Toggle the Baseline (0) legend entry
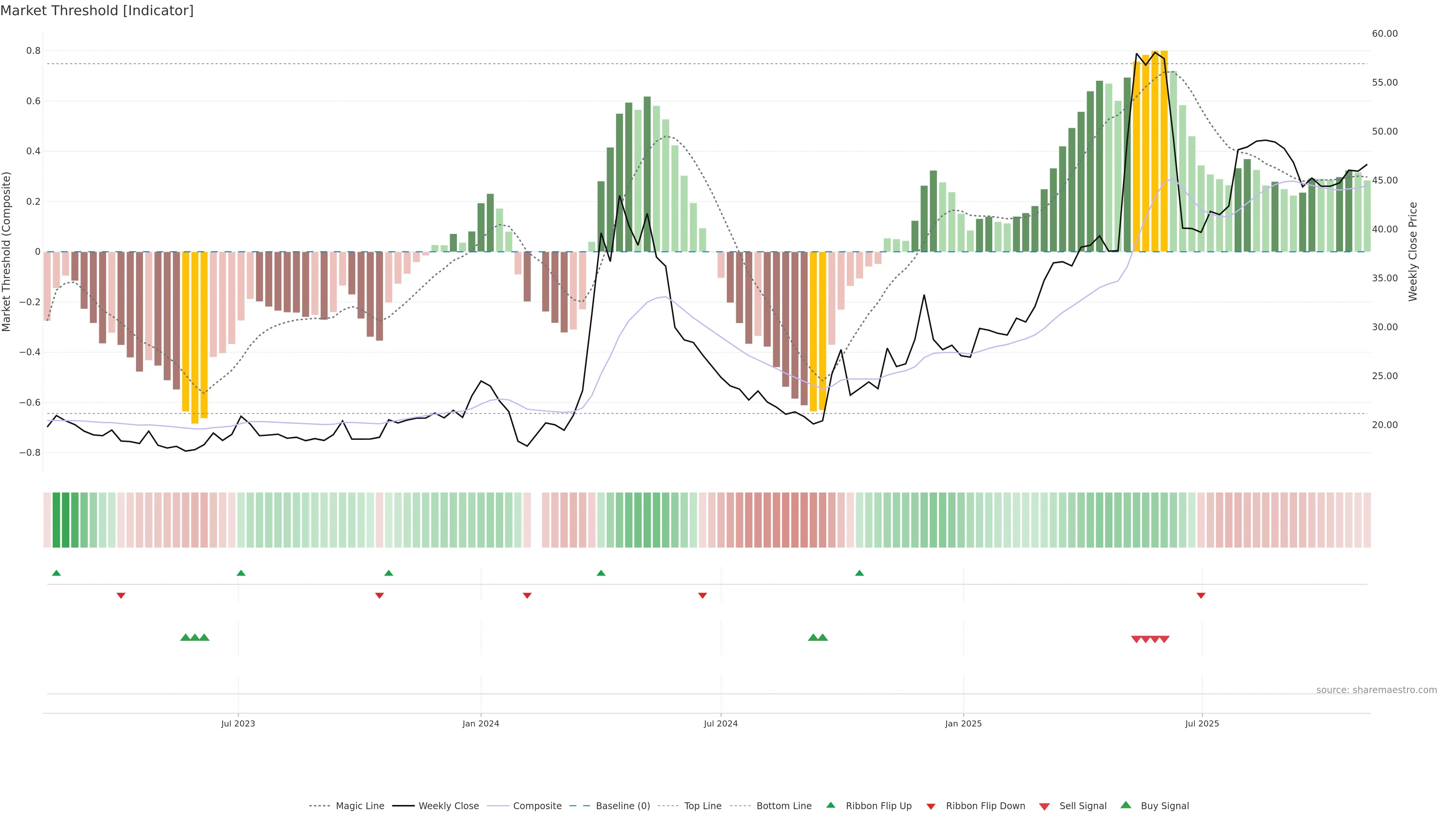Viewport: 1456px width, 819px height. [623, 806]
